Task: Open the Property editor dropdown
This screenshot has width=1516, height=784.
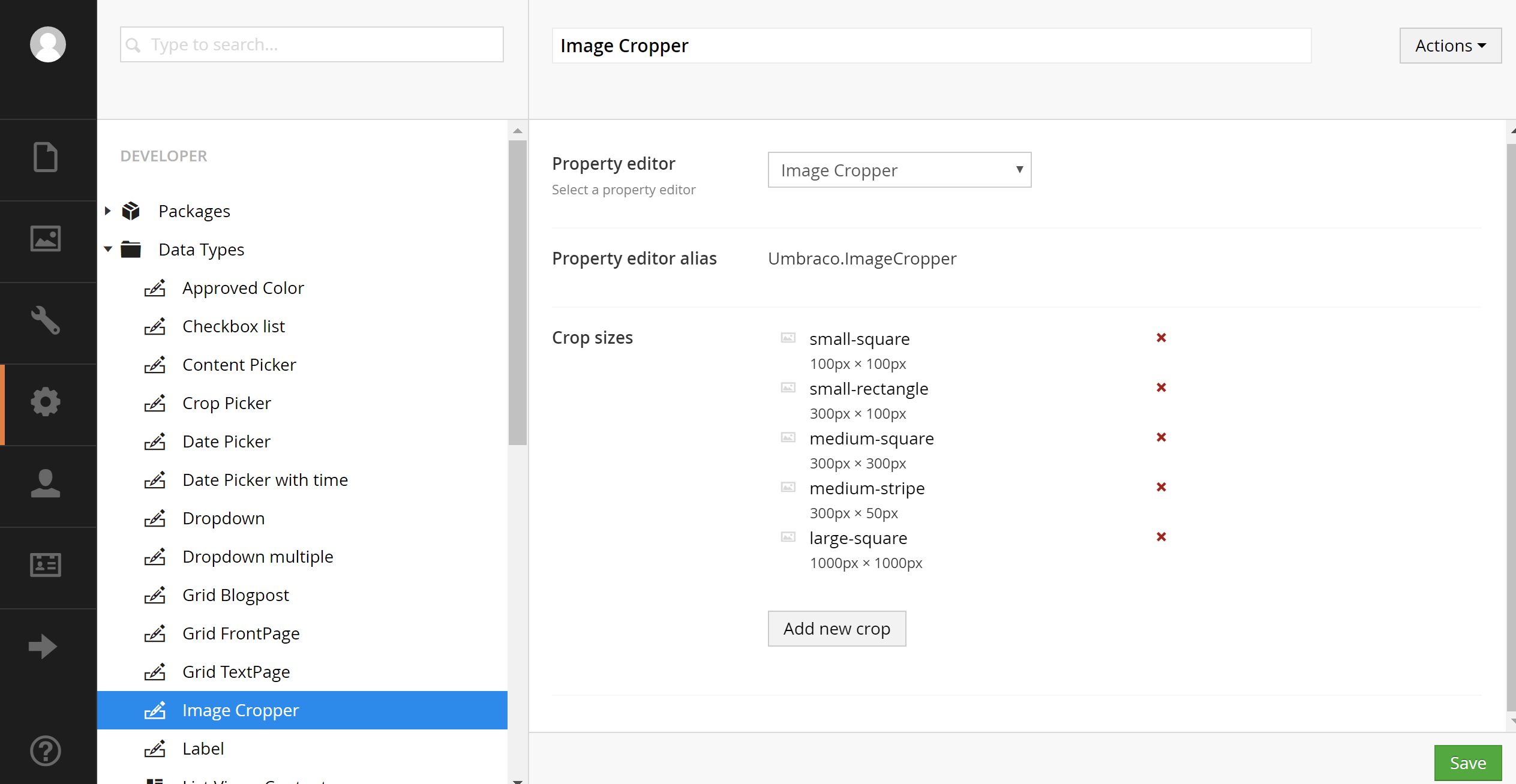Action: tap(899, 170)
